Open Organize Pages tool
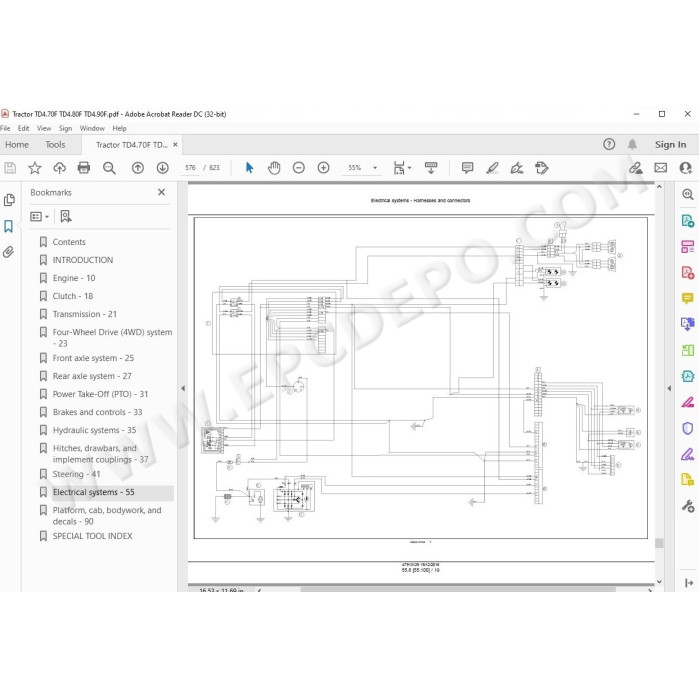Viewport: 700px width, 700px height. click(x=688, y=246)
